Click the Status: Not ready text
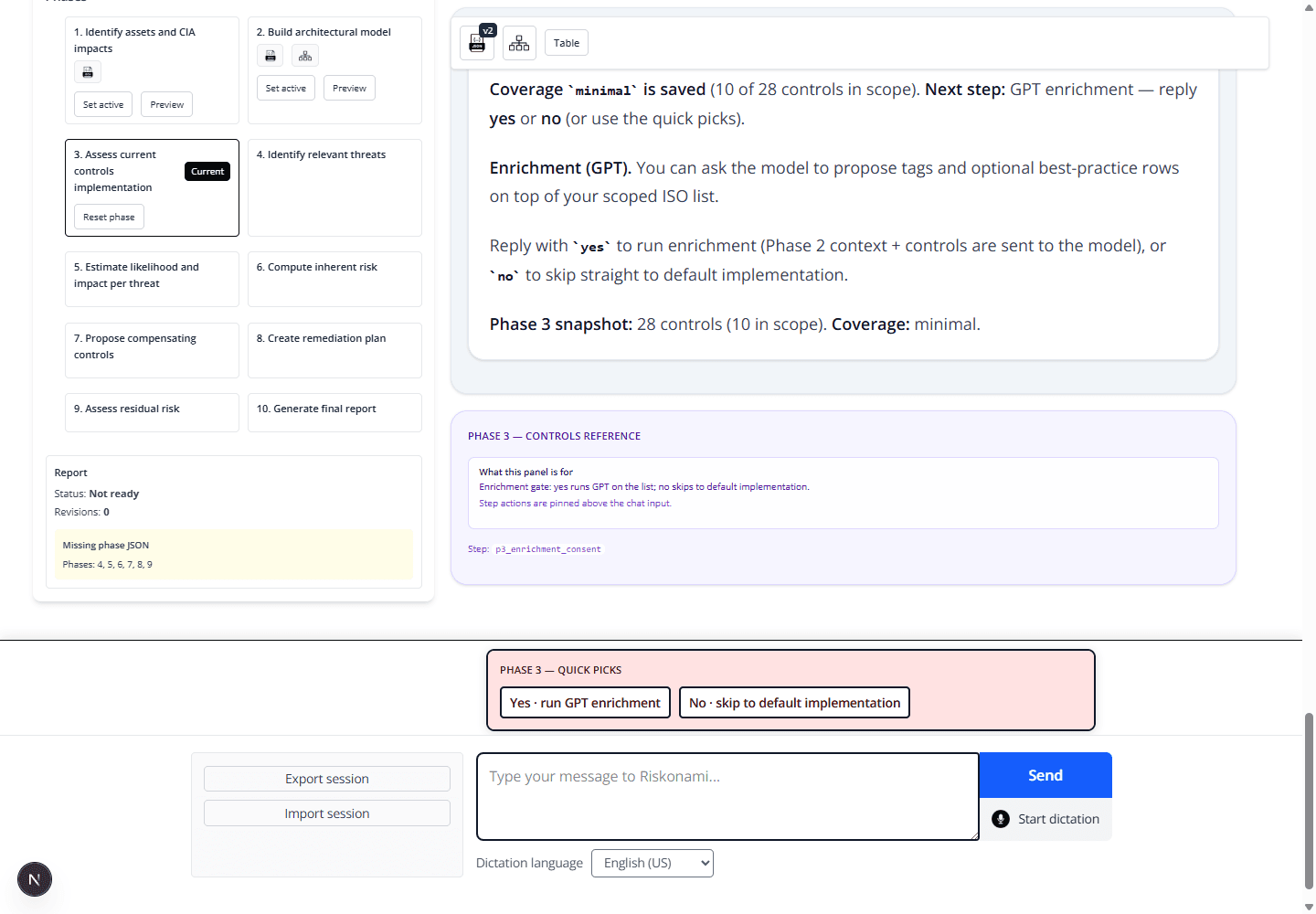The image size is (1316, 914). [97, 494]
